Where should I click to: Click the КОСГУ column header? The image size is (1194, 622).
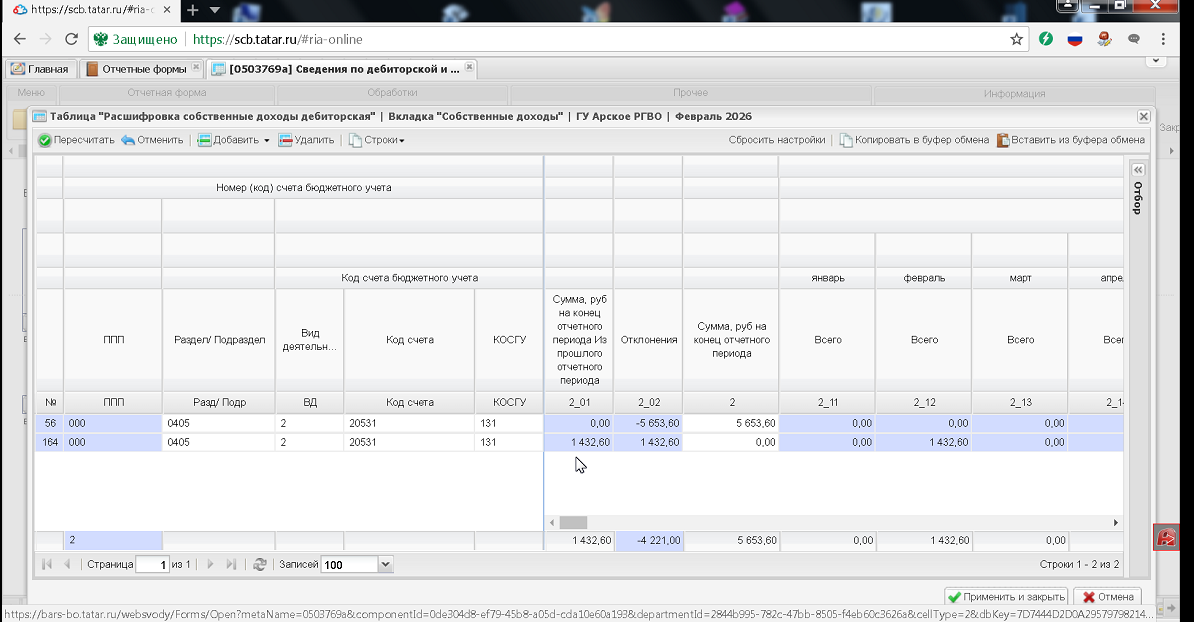pyautogui.click(x=509, y=402)
